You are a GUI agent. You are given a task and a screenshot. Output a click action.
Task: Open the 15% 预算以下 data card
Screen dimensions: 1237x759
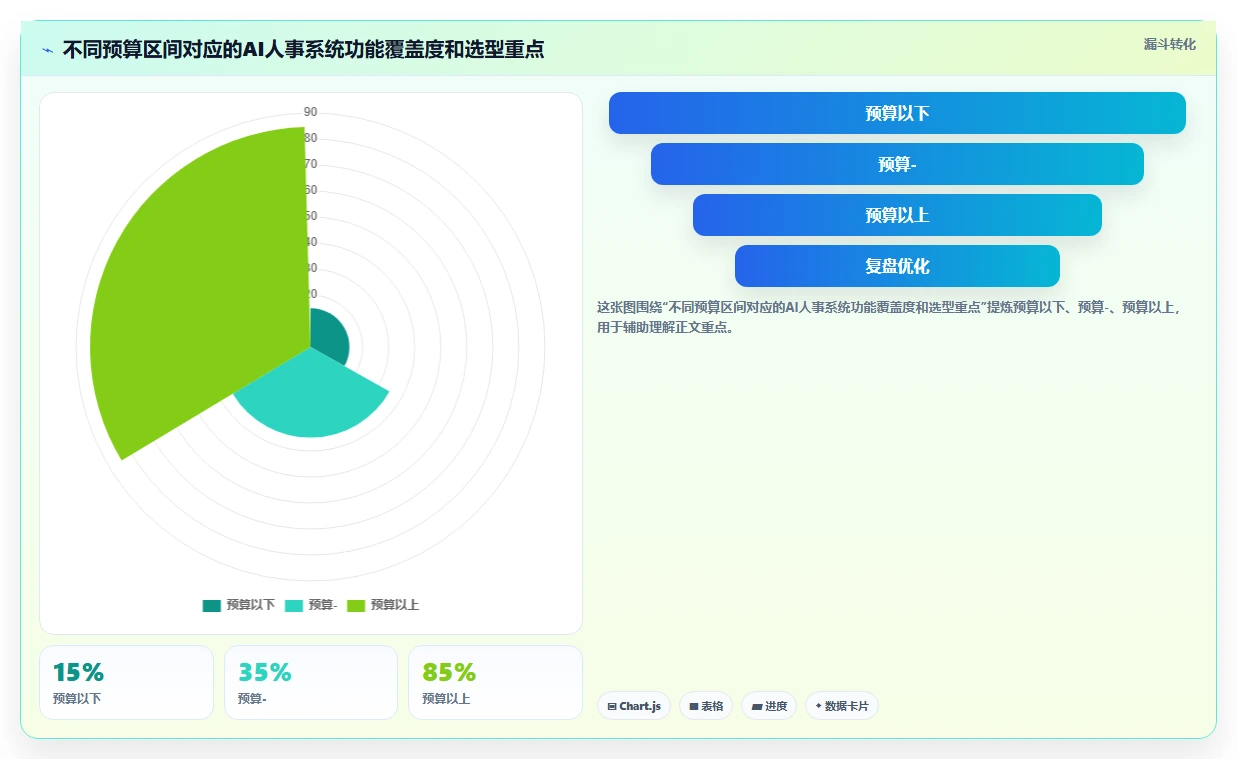(126, 682)
